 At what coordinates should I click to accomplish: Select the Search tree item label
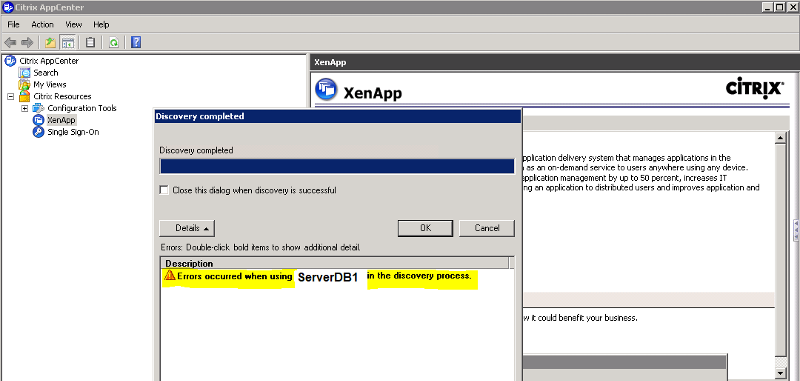pyautogui.click(x=46, y=72)
